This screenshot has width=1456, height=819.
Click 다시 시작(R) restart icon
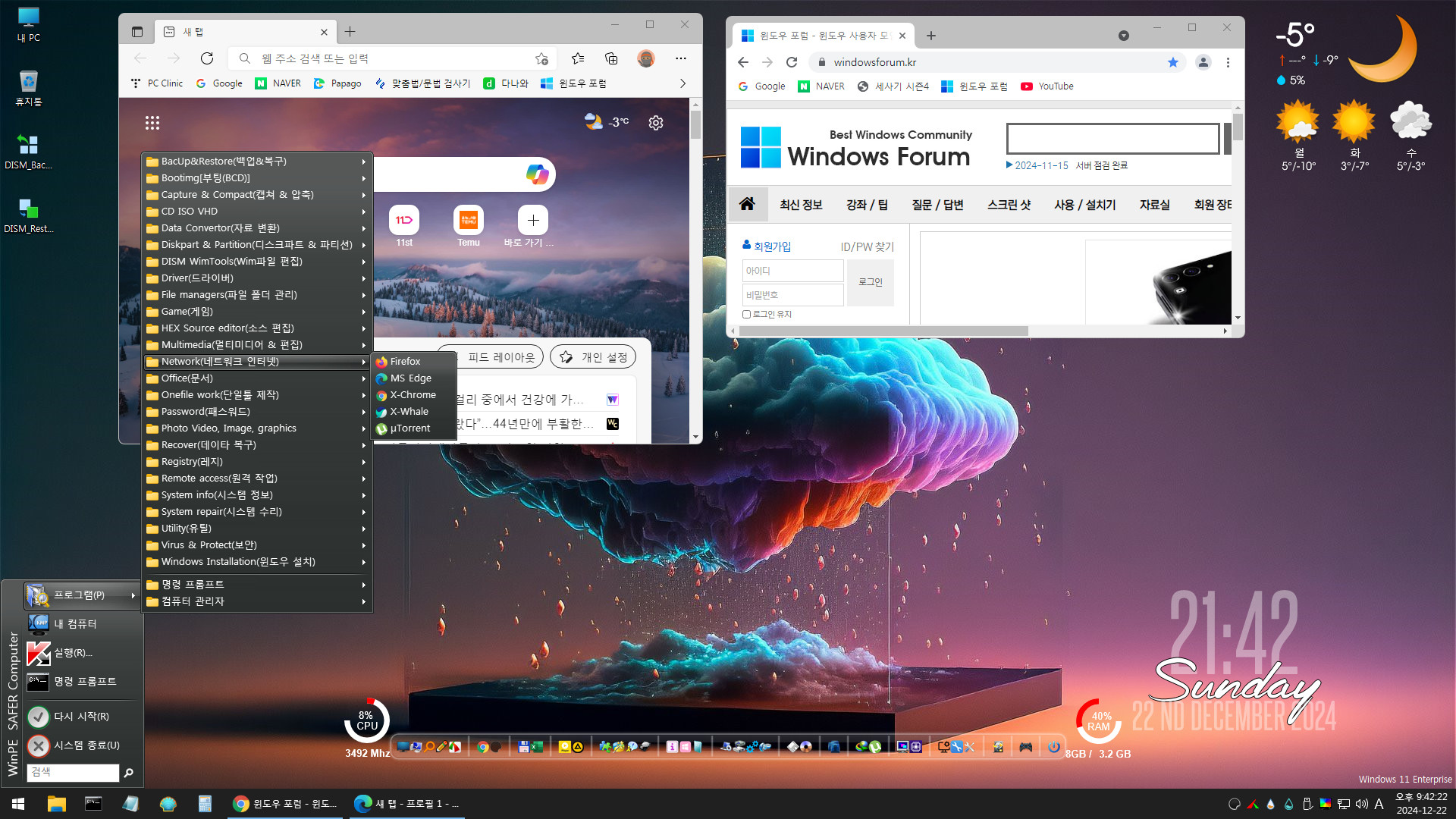(39, 717)
